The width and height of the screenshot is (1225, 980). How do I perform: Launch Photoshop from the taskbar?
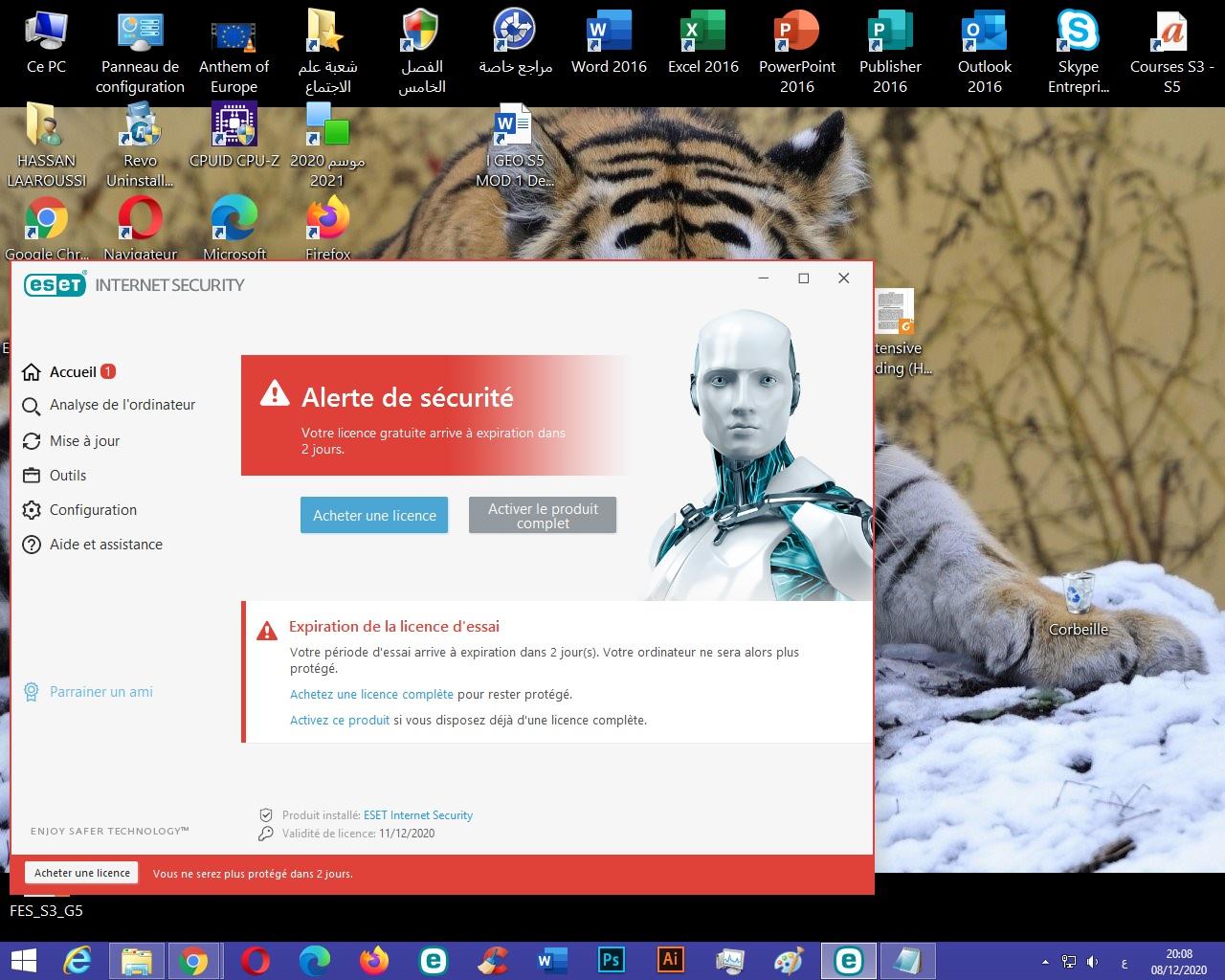click(611, 960)
